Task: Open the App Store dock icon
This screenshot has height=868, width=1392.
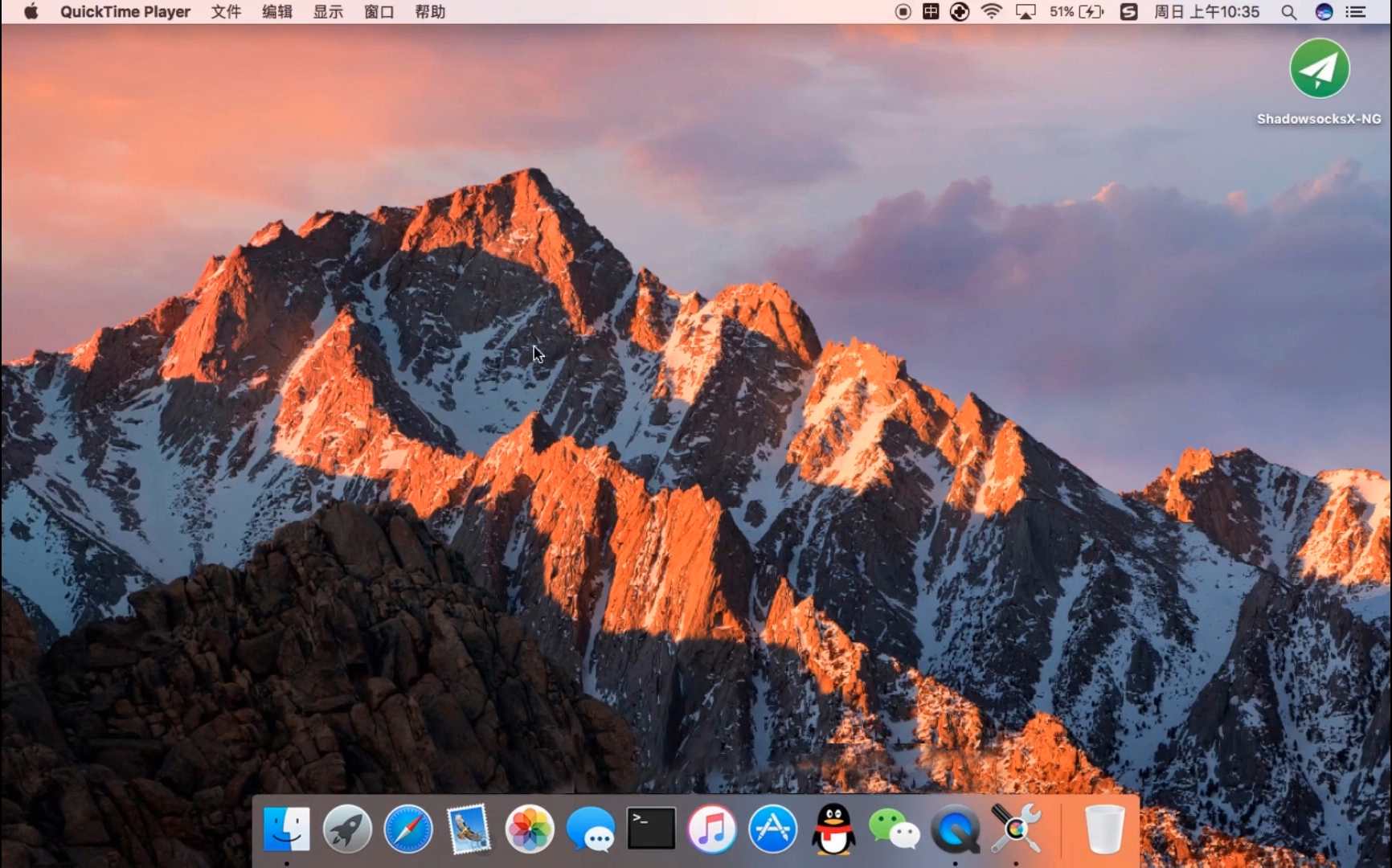Action: click(x=772, y=829)
